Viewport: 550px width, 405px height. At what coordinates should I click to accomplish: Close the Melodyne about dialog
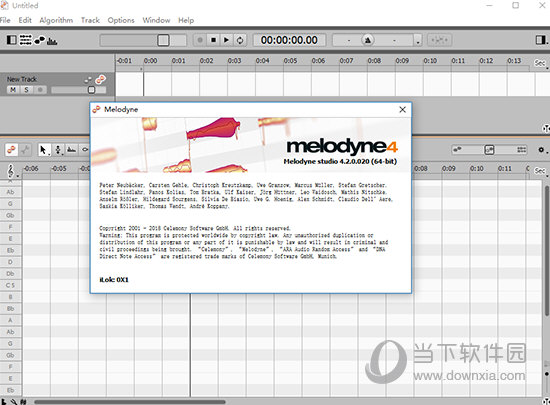(402, 110)
